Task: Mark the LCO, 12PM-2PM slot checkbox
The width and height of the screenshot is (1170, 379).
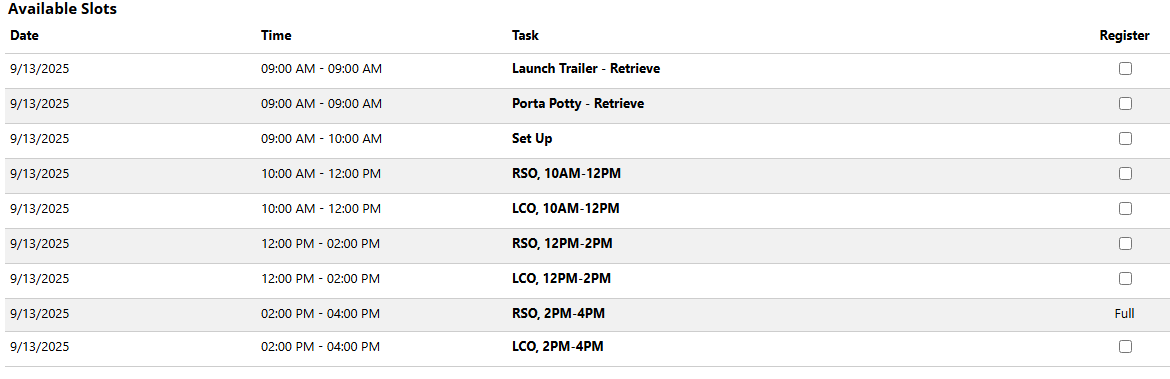Action: [1124, 279]
